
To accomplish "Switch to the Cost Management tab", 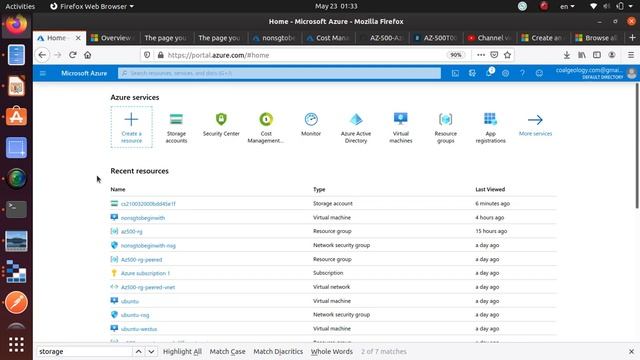I will coord(328,38).
